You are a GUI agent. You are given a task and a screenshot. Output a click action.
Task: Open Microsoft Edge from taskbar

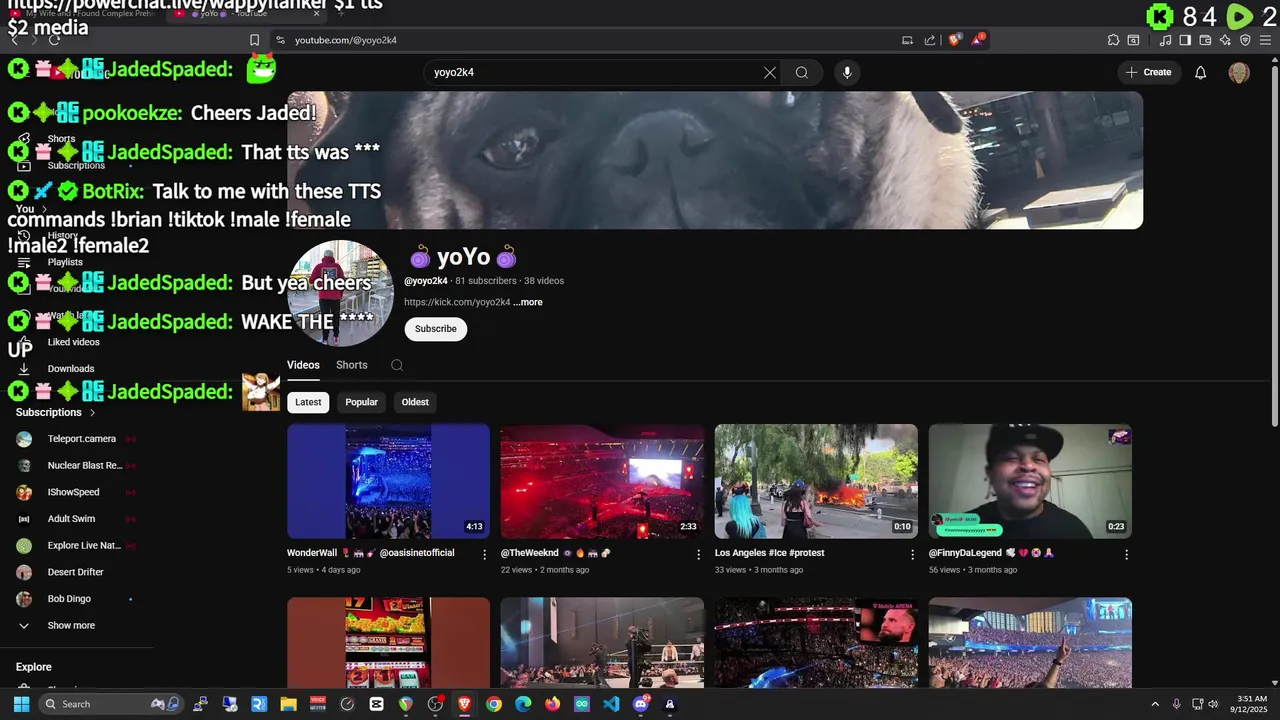pos(523,704)
